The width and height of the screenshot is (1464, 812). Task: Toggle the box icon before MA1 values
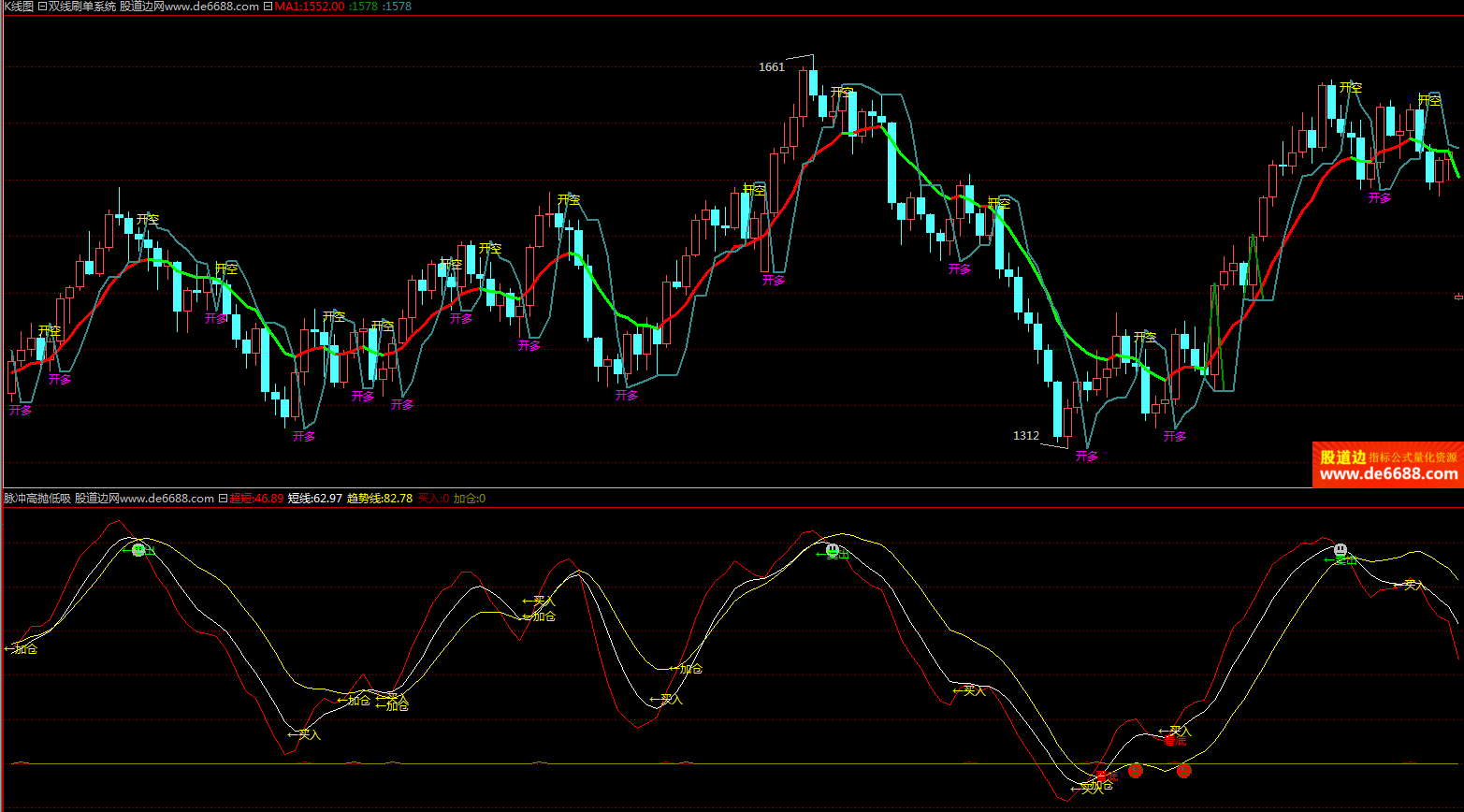[x=268, y=7]
